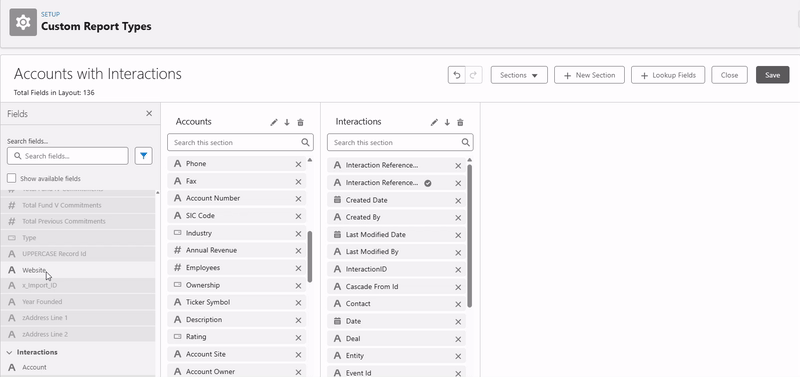Delete the Interactions section using trash icon
Viewport: 800px width, 377px height.
click(x=460, y=122)
